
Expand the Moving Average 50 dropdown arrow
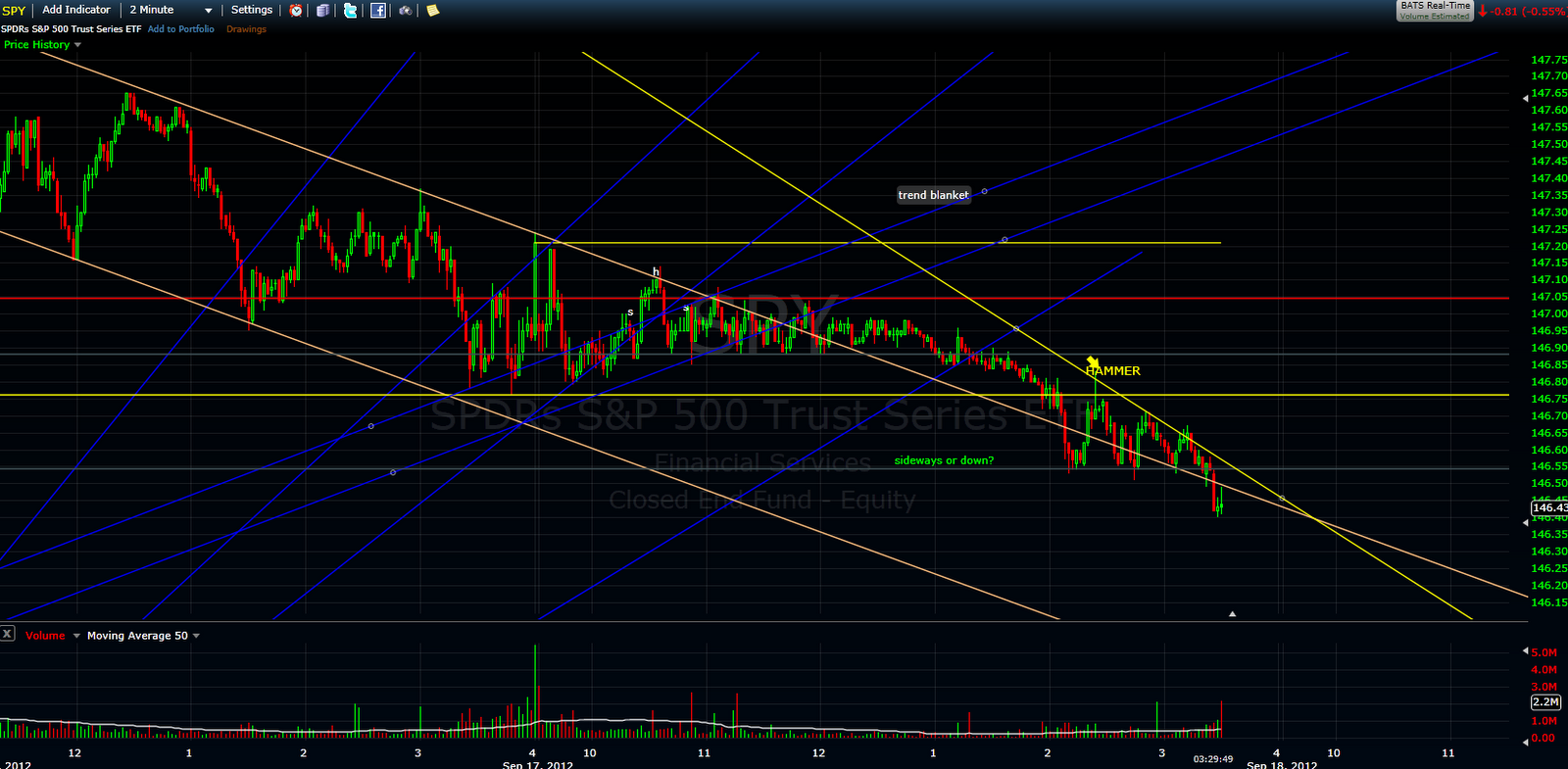(196, 636)
